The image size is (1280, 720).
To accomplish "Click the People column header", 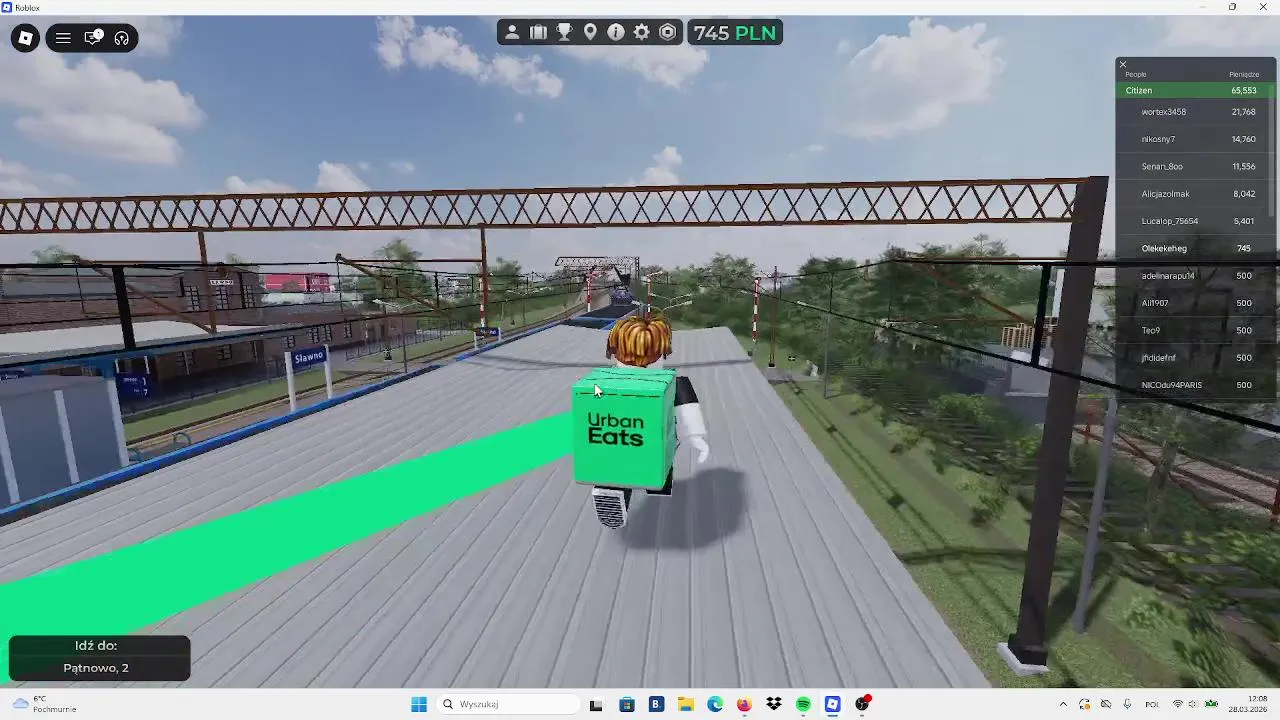I will click(x=1135, y=74).
